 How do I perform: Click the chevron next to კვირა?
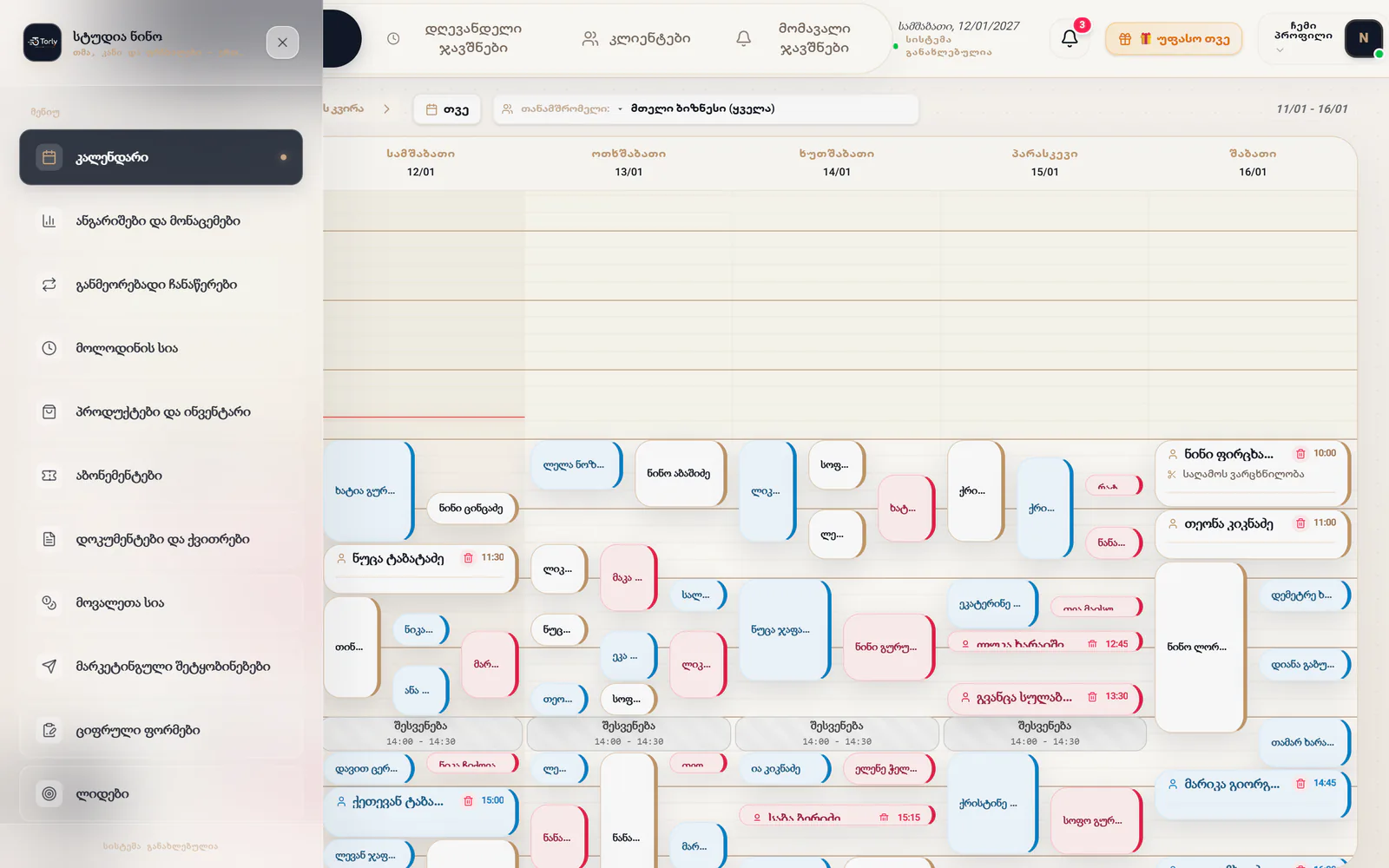click(x=386, y=109)
